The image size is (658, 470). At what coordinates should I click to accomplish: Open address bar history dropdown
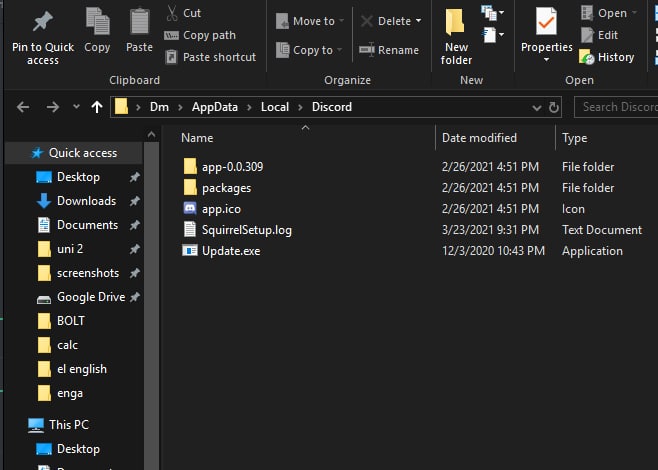pos(536,108)
